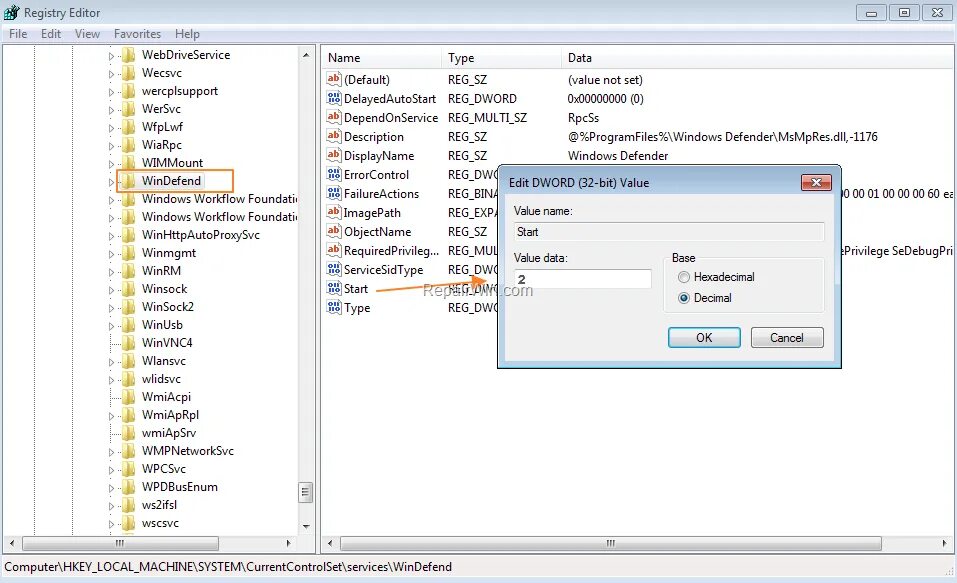Click the Registry Editor title bar icon
The height and width of the screenshot is (583, 957).
click(12, 12)
